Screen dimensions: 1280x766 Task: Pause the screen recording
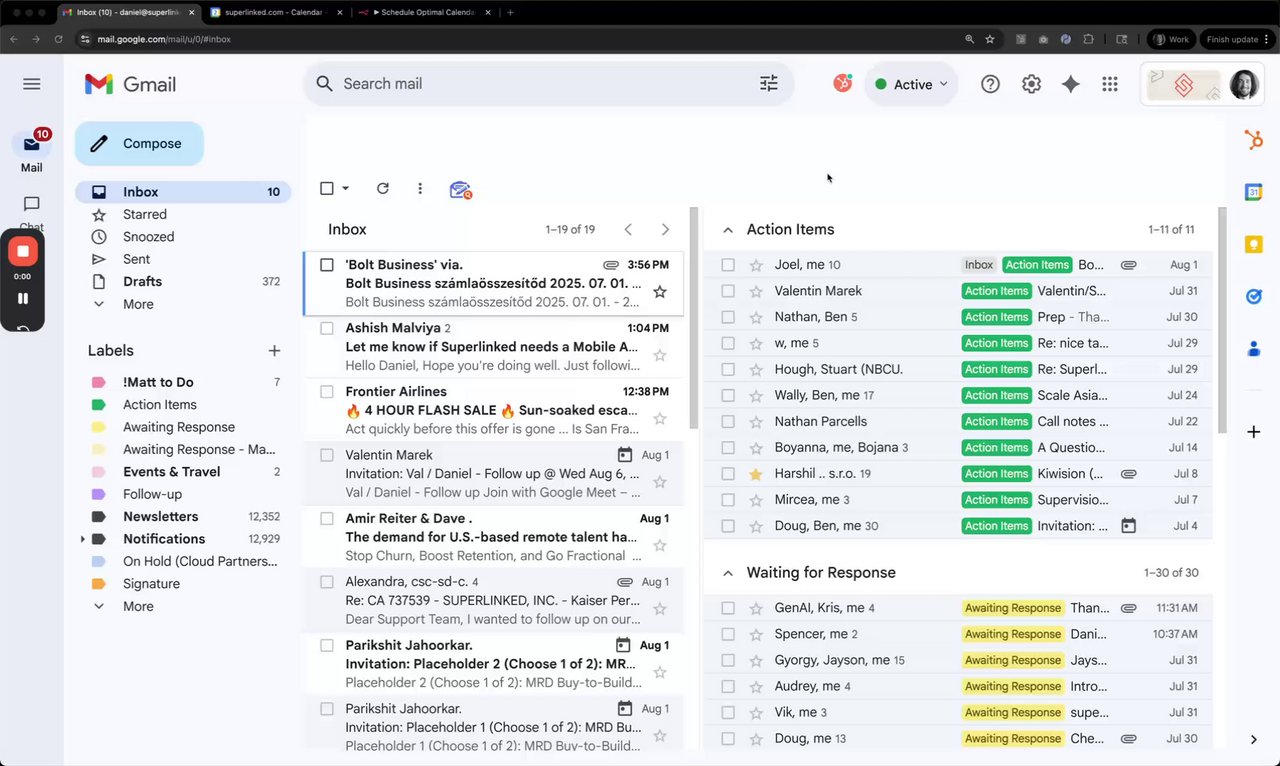(x=22, y=298)
